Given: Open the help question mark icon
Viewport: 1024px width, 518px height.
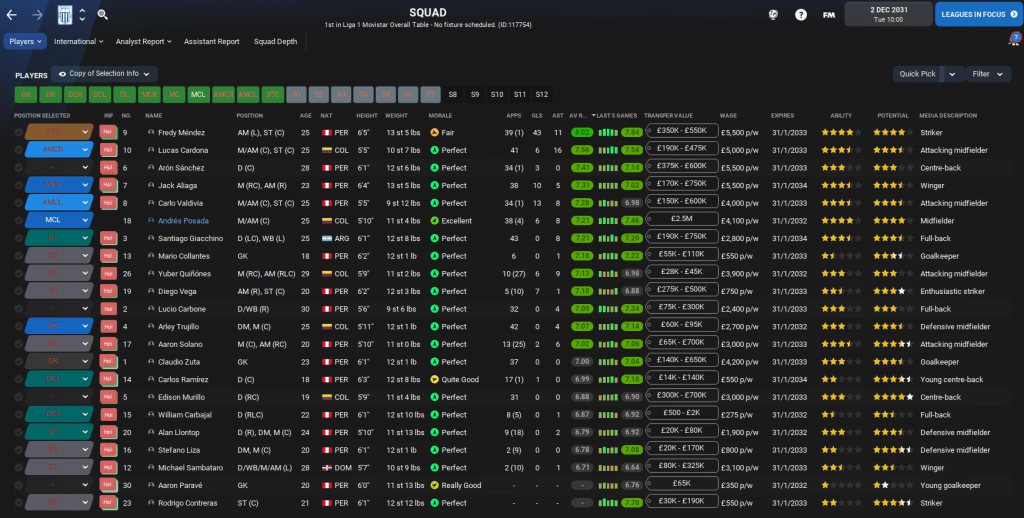Looking at the screenshot, I should [x=801, y=14].
